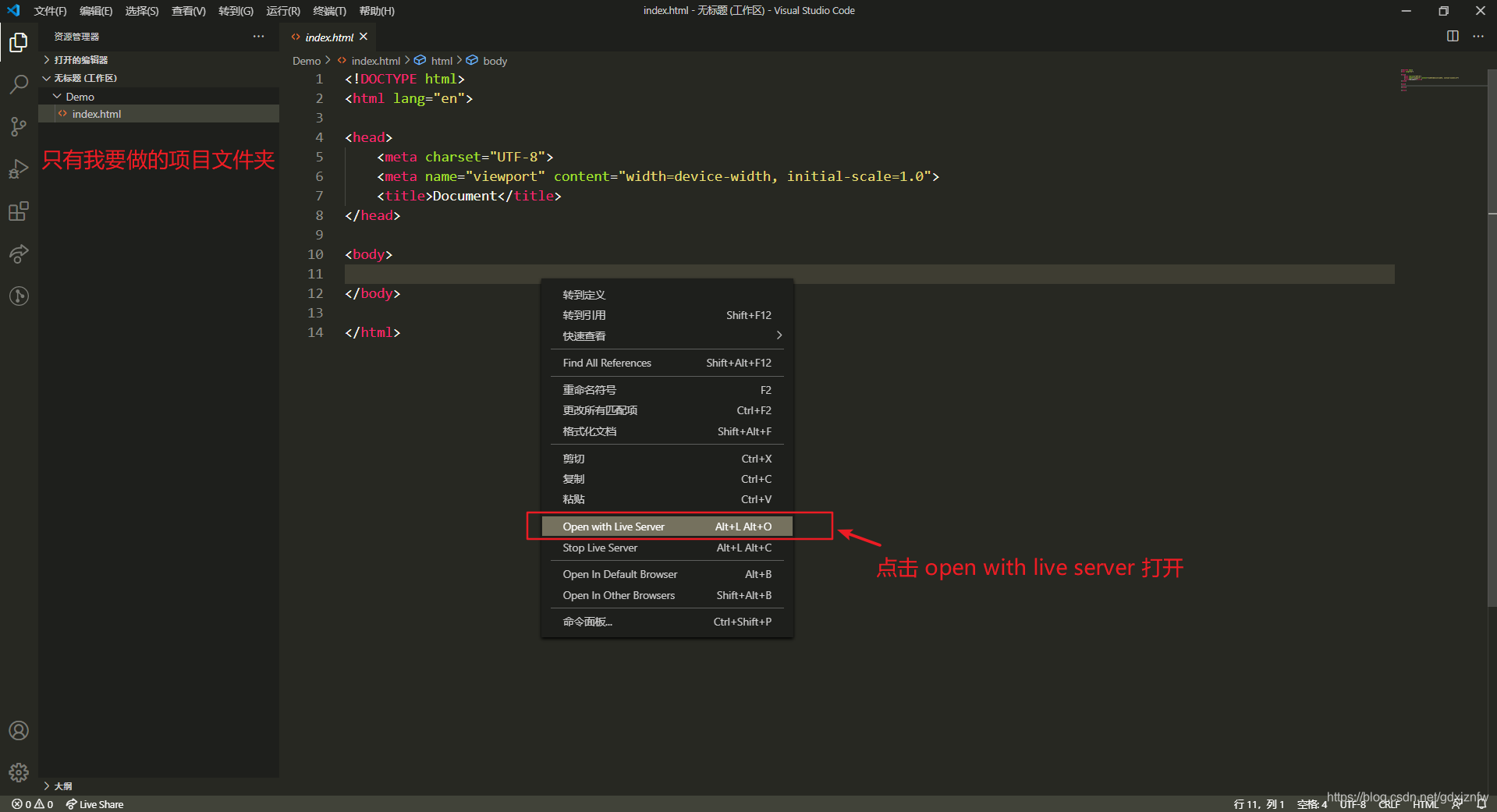
Task: Click the html breadcrumb
Action: click(x=434, y=61)
